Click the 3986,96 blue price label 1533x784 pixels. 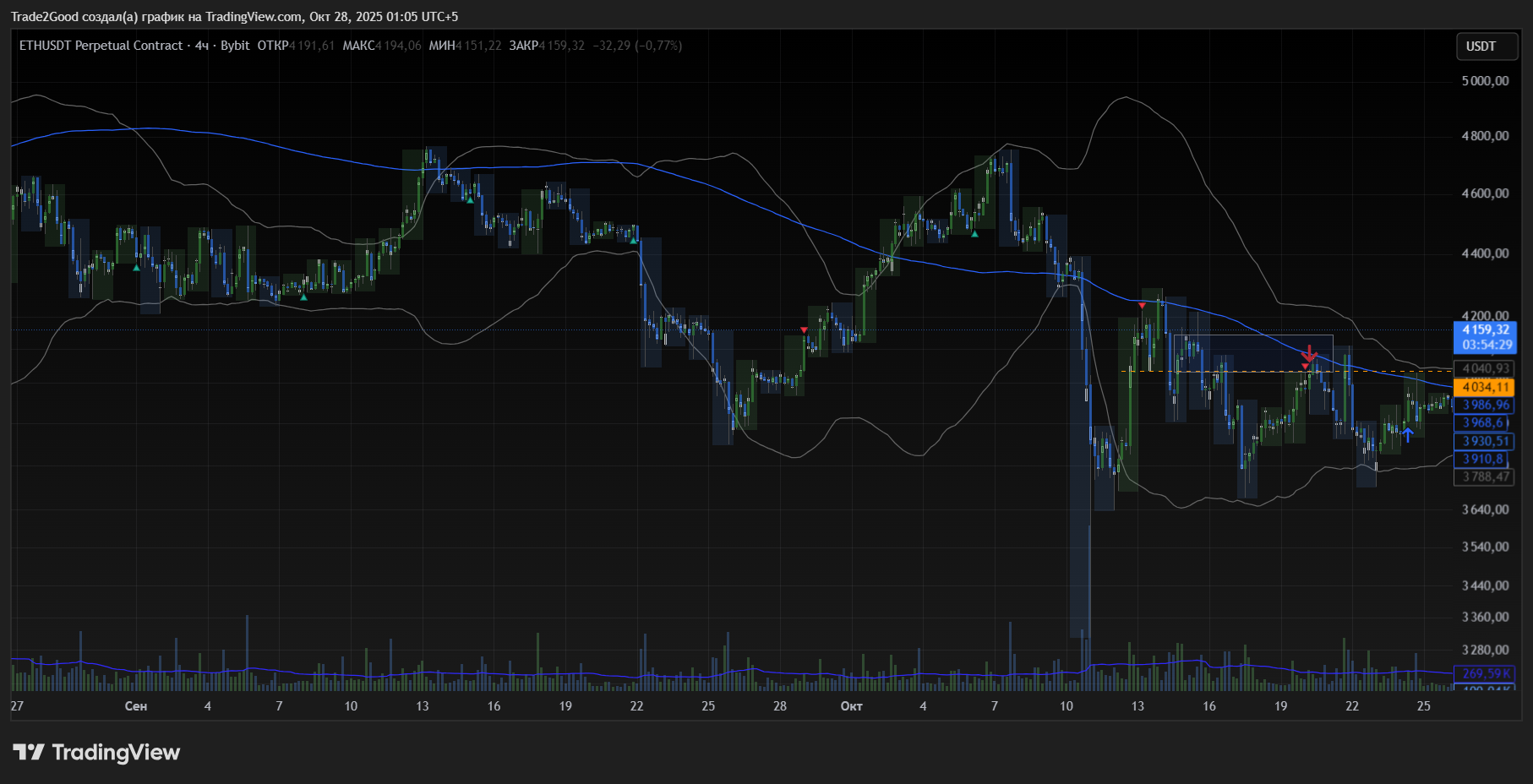click(x=1485, y=405)
